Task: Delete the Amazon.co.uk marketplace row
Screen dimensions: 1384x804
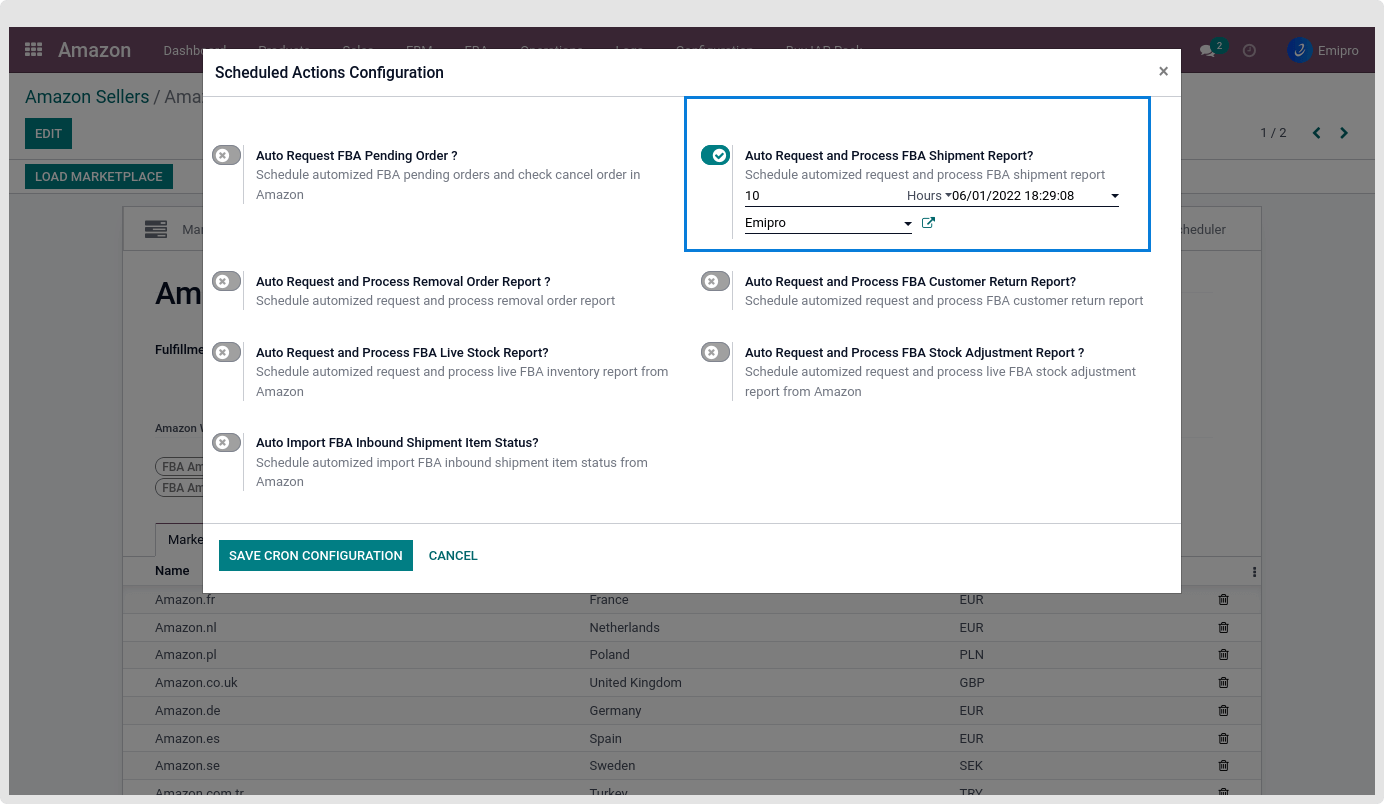Action: [x=1223, y=683]
